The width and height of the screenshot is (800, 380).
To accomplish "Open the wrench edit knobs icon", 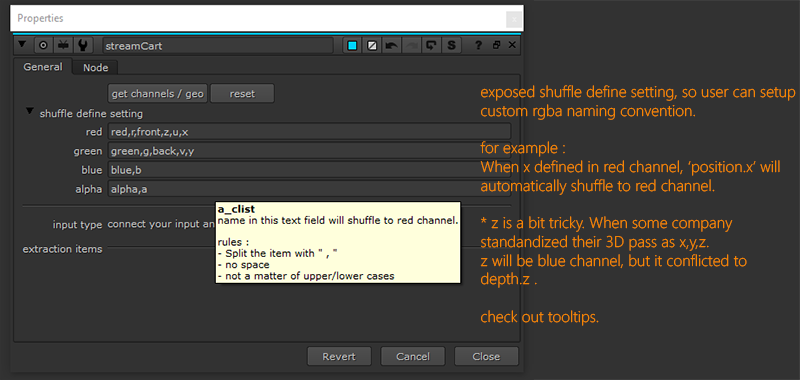I will tap(83, 45).
